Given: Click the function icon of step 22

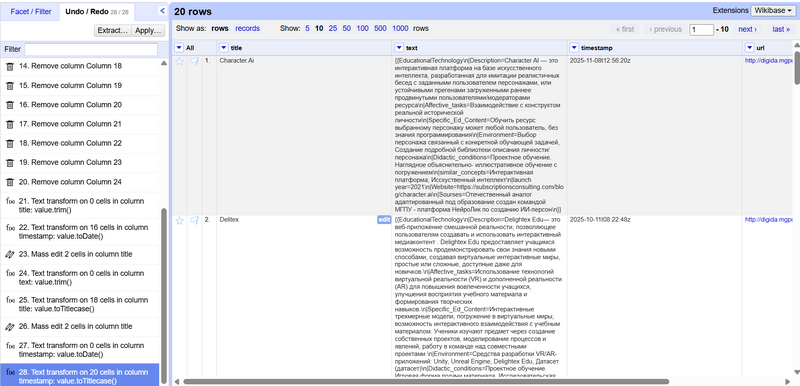Looking at the screenshot, I should point(10,227).
